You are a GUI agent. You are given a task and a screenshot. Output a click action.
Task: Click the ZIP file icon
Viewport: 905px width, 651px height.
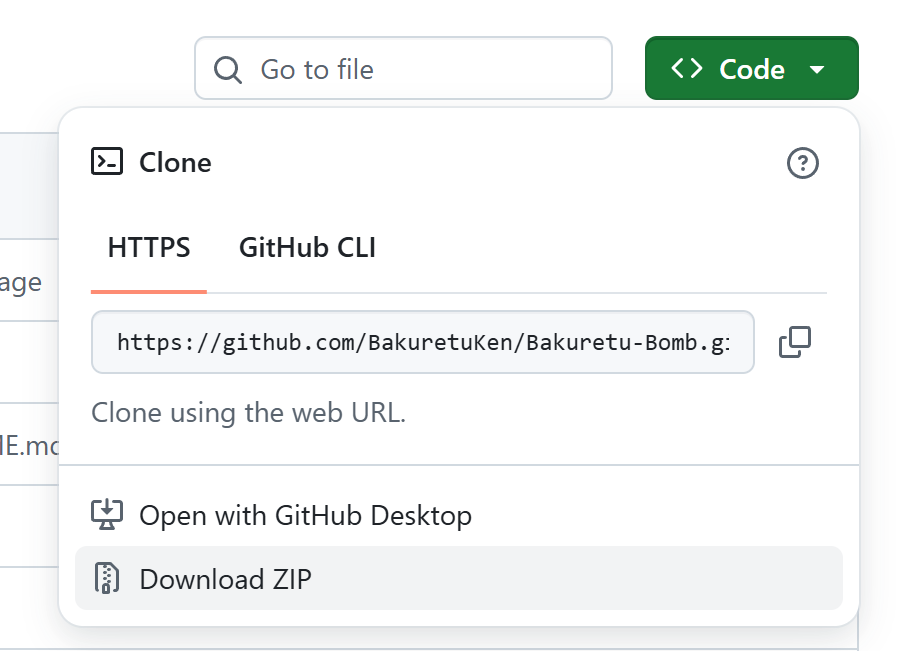(x=107, y=578)
